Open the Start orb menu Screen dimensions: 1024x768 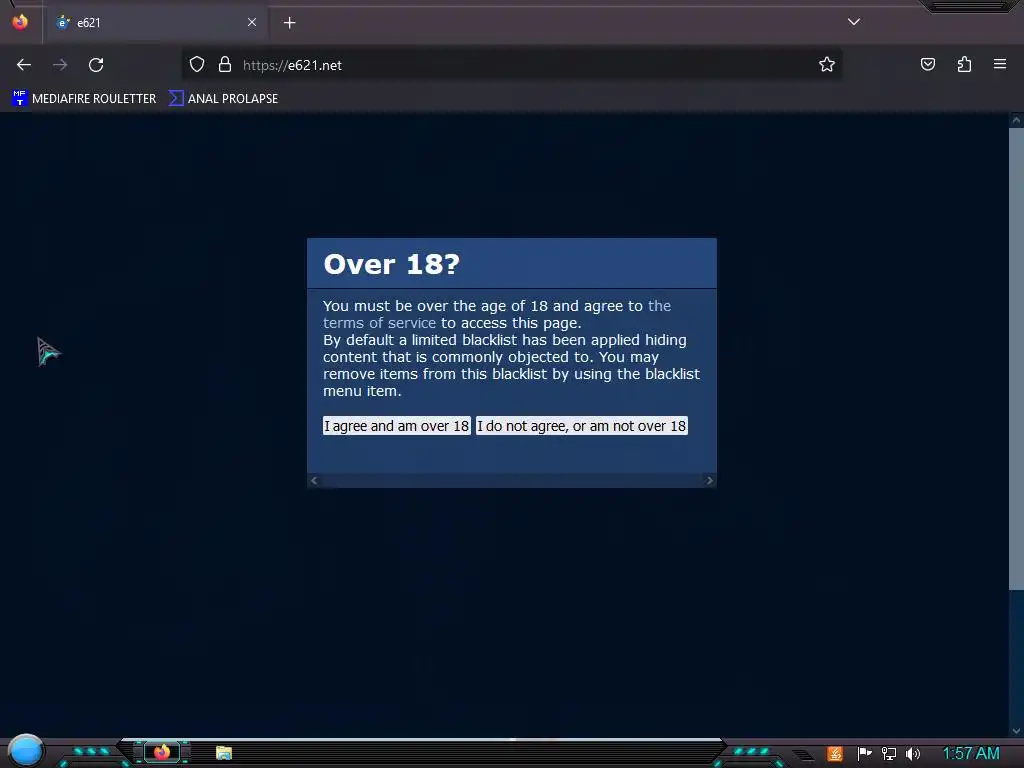(25, 750)
